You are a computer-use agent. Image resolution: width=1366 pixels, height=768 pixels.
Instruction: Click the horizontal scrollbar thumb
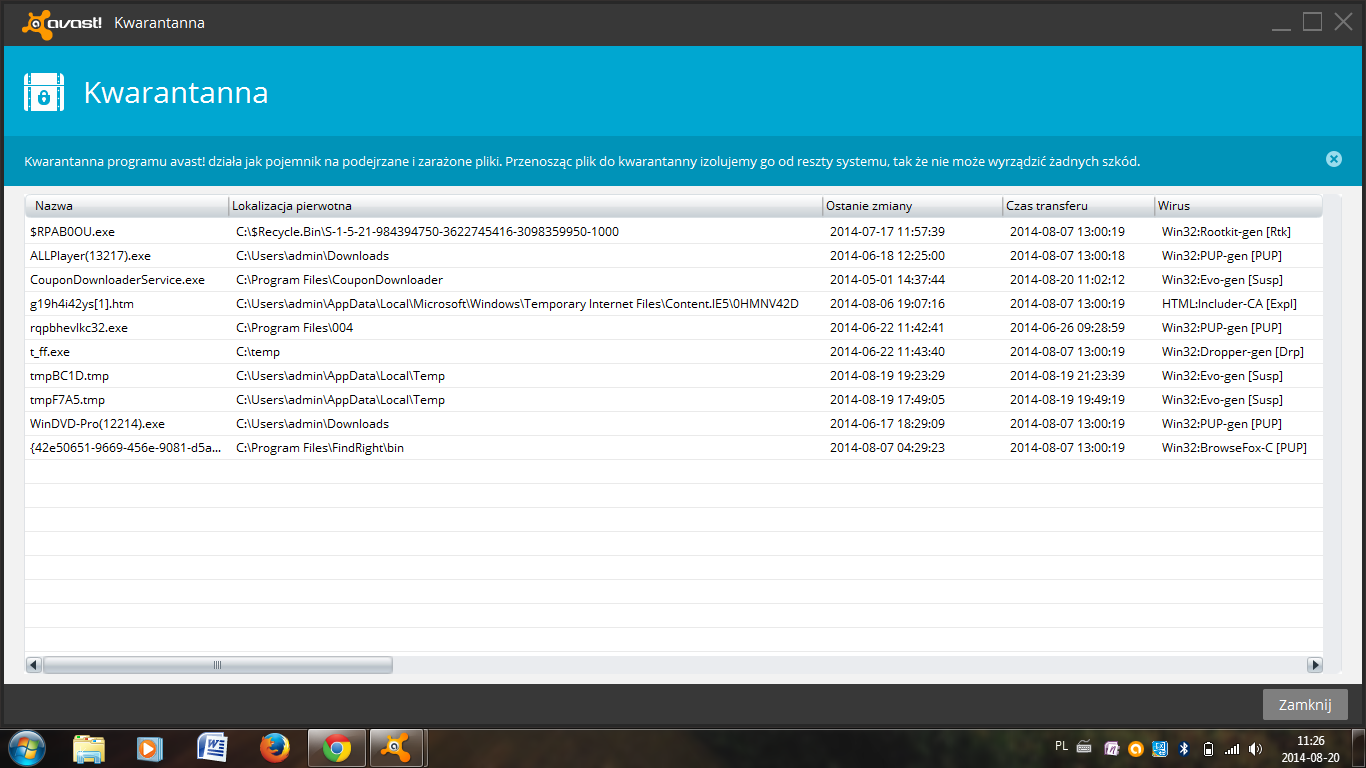(x=217, y=665)
